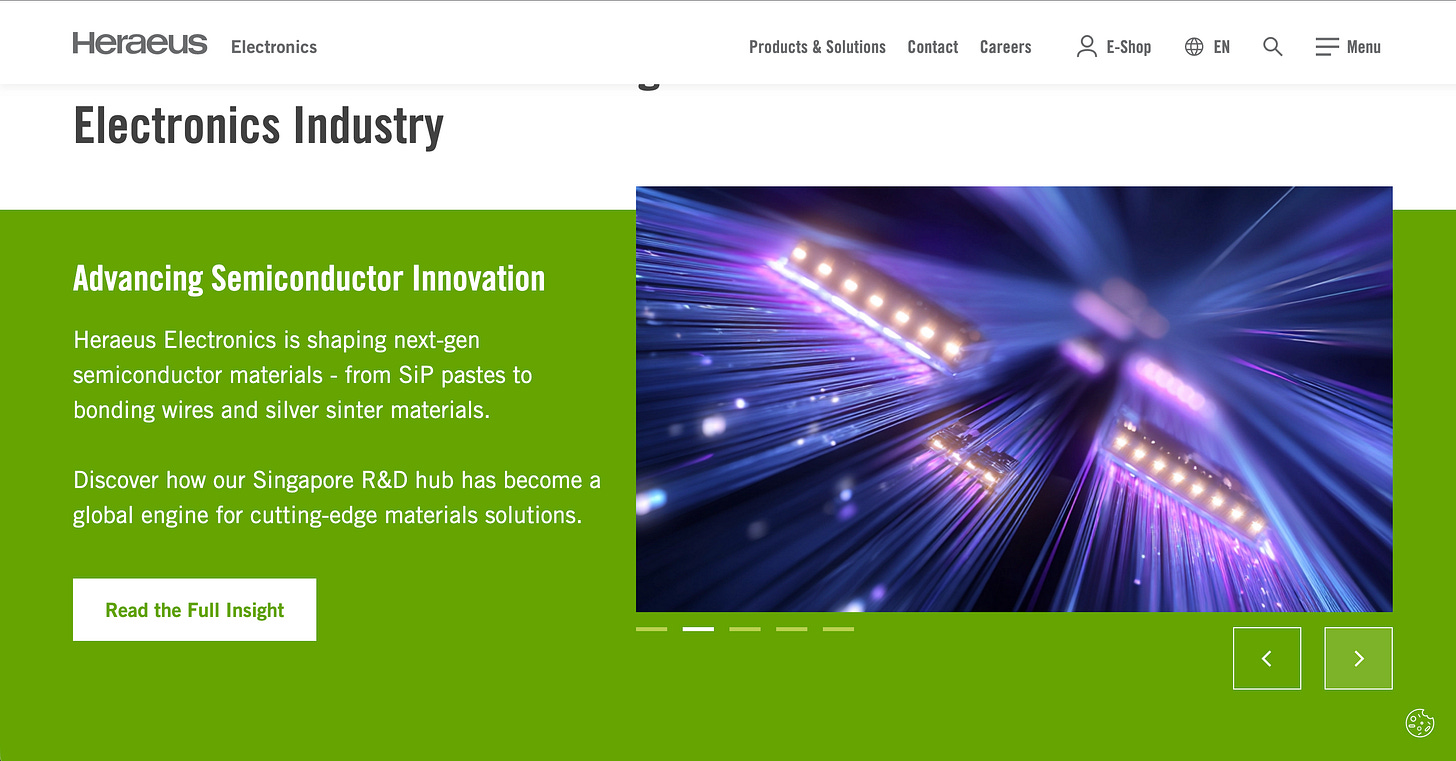Click the Menu label
Screen dimensions: 1456x761
coord(1364,47)
